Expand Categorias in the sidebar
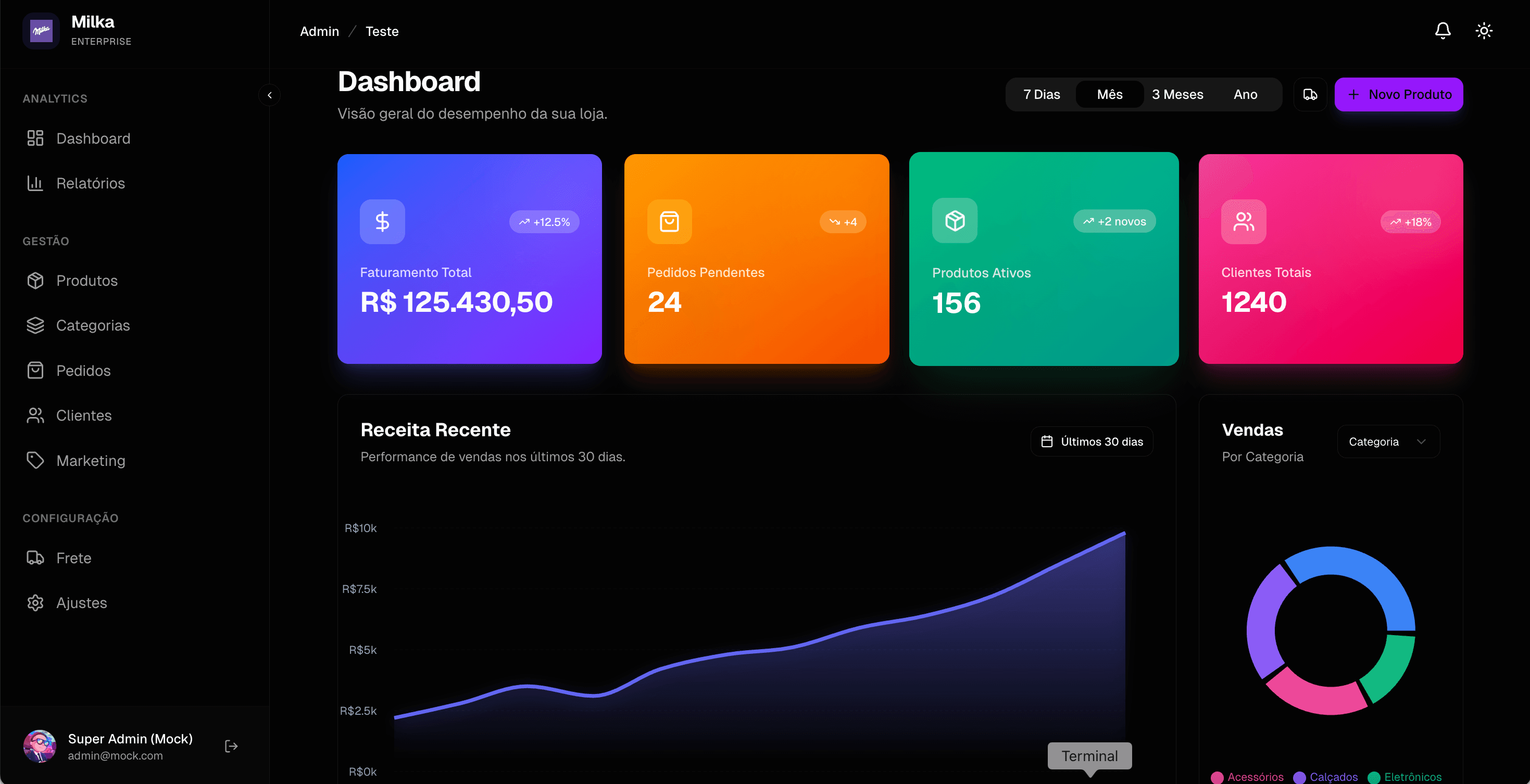 tap(93, 325)
